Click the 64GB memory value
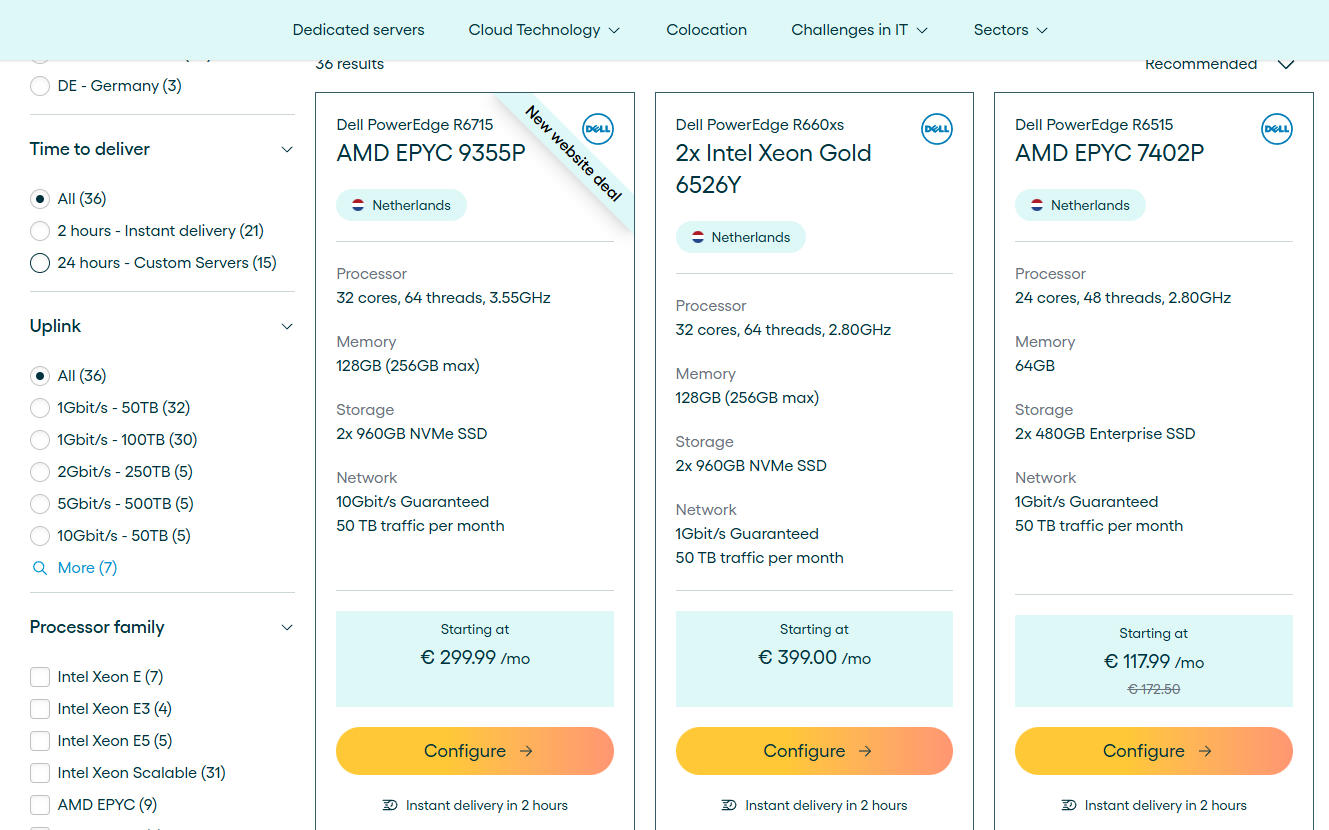Viewport: 1329px width, 830px height. [1035, 366]
